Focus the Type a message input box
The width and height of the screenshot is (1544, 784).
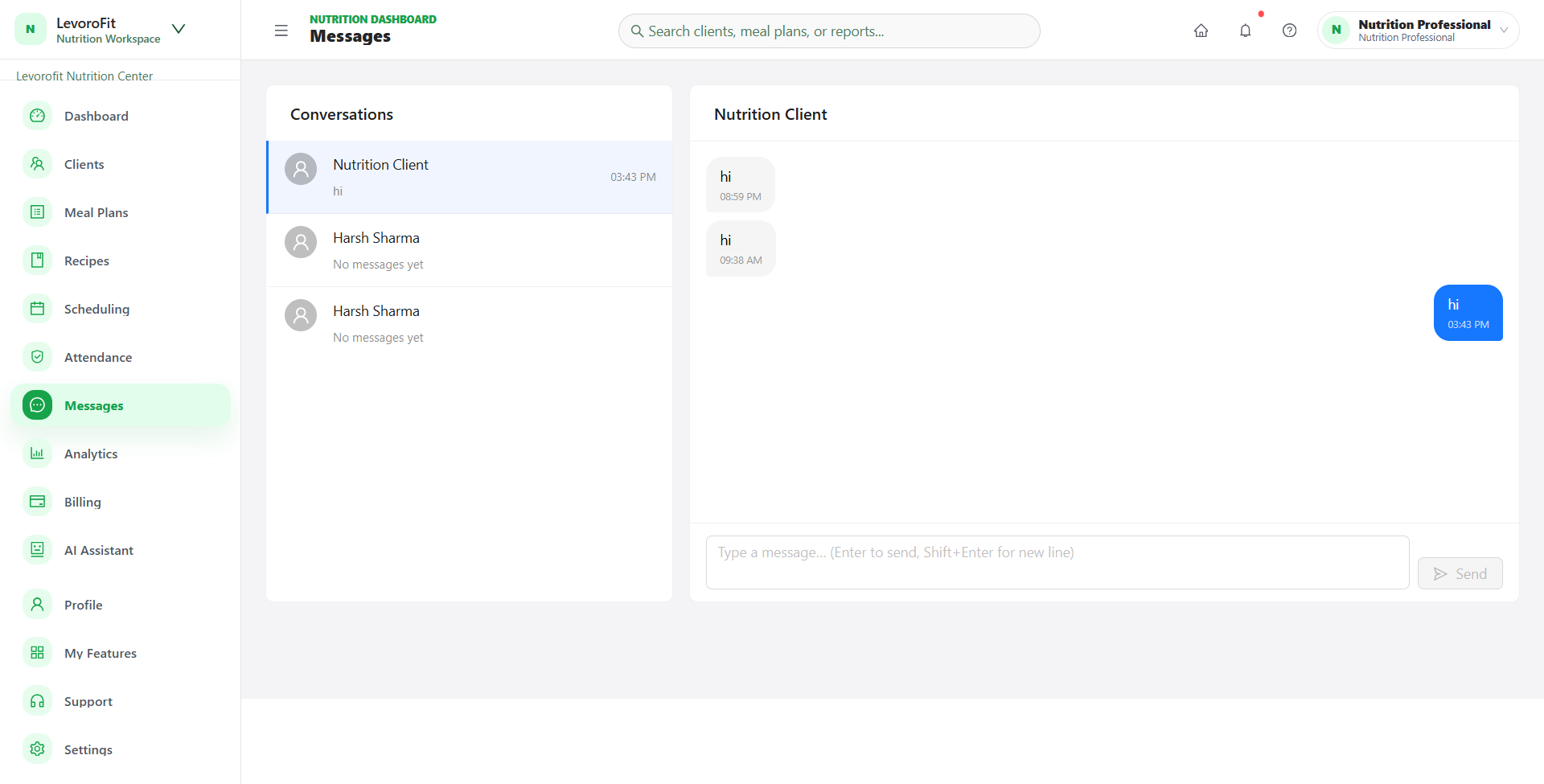[x=1057, y=562]
